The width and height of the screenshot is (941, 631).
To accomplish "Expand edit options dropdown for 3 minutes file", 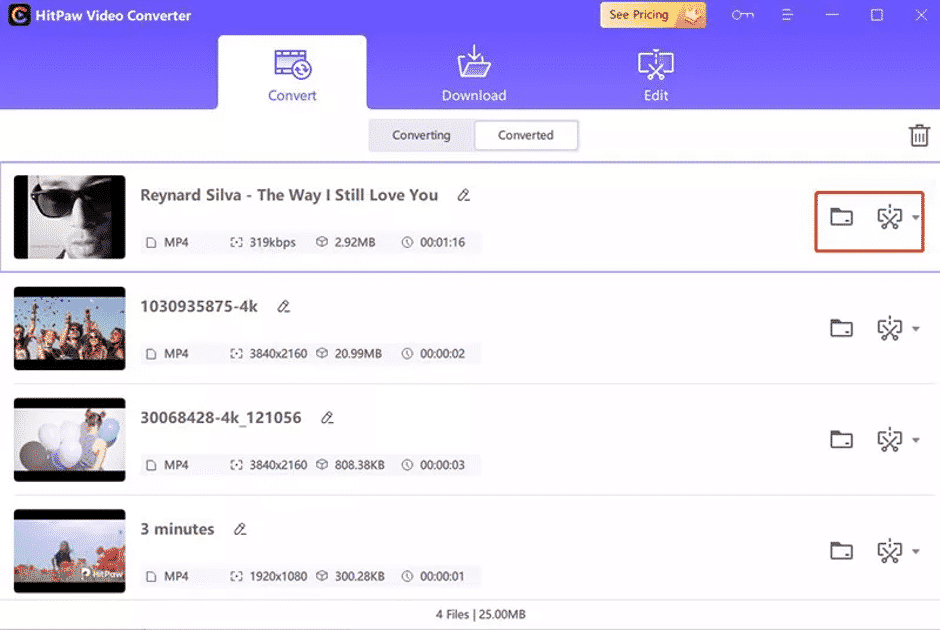I will pyautogui.click(x=915, y=550).
